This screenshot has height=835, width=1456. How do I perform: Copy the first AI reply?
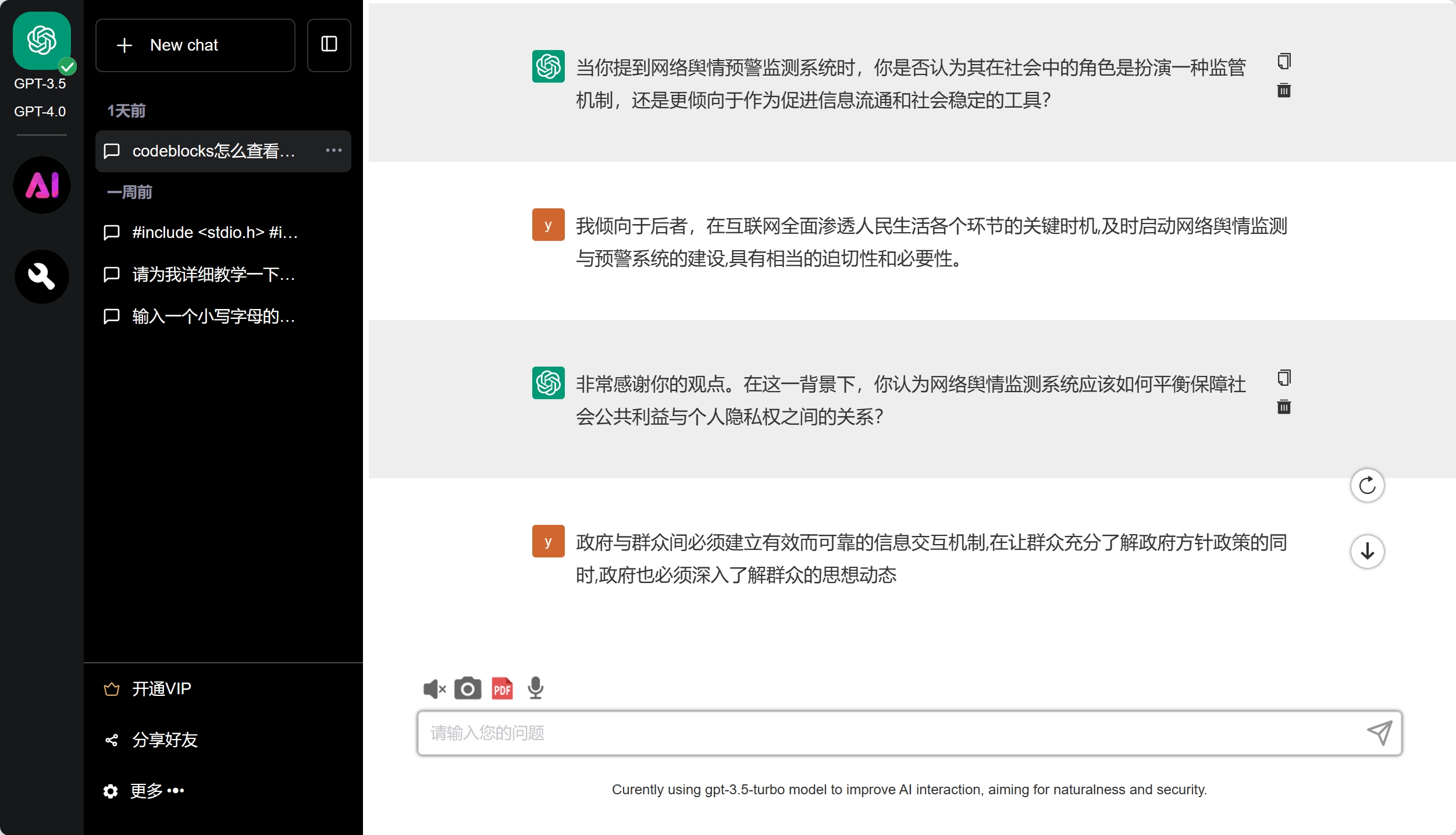click(1284, 61)
